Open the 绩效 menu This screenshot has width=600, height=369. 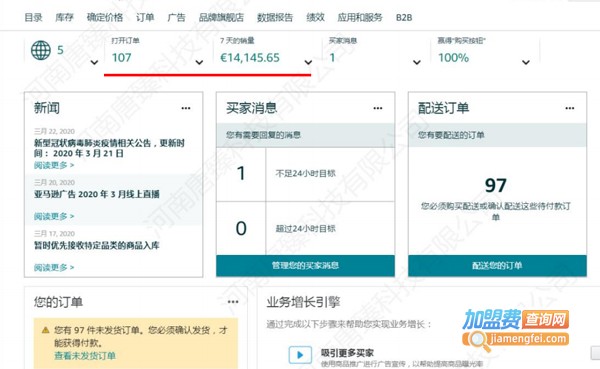tap(315, 17)
